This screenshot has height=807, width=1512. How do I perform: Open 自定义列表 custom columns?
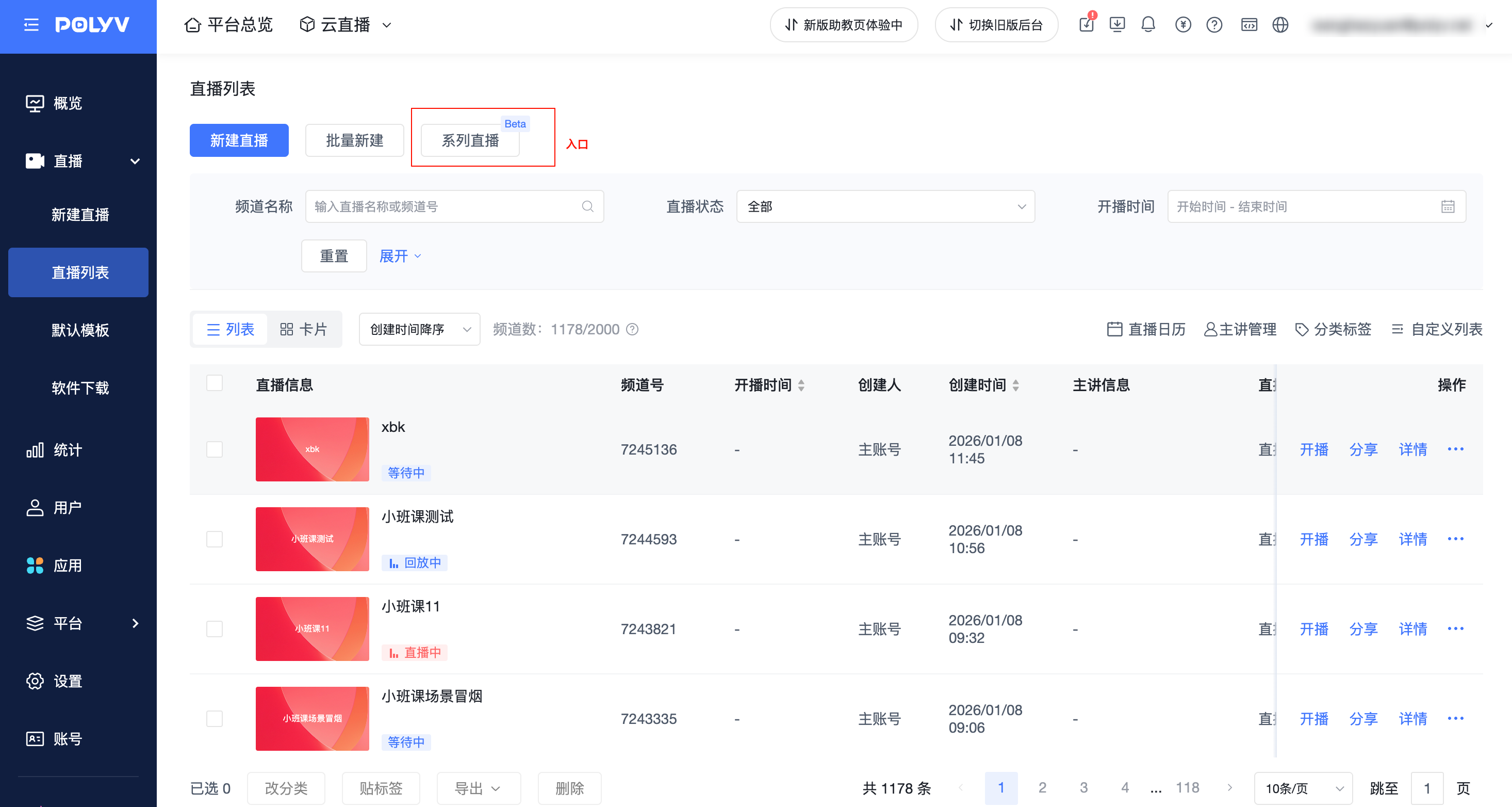tap(1437, 329)
